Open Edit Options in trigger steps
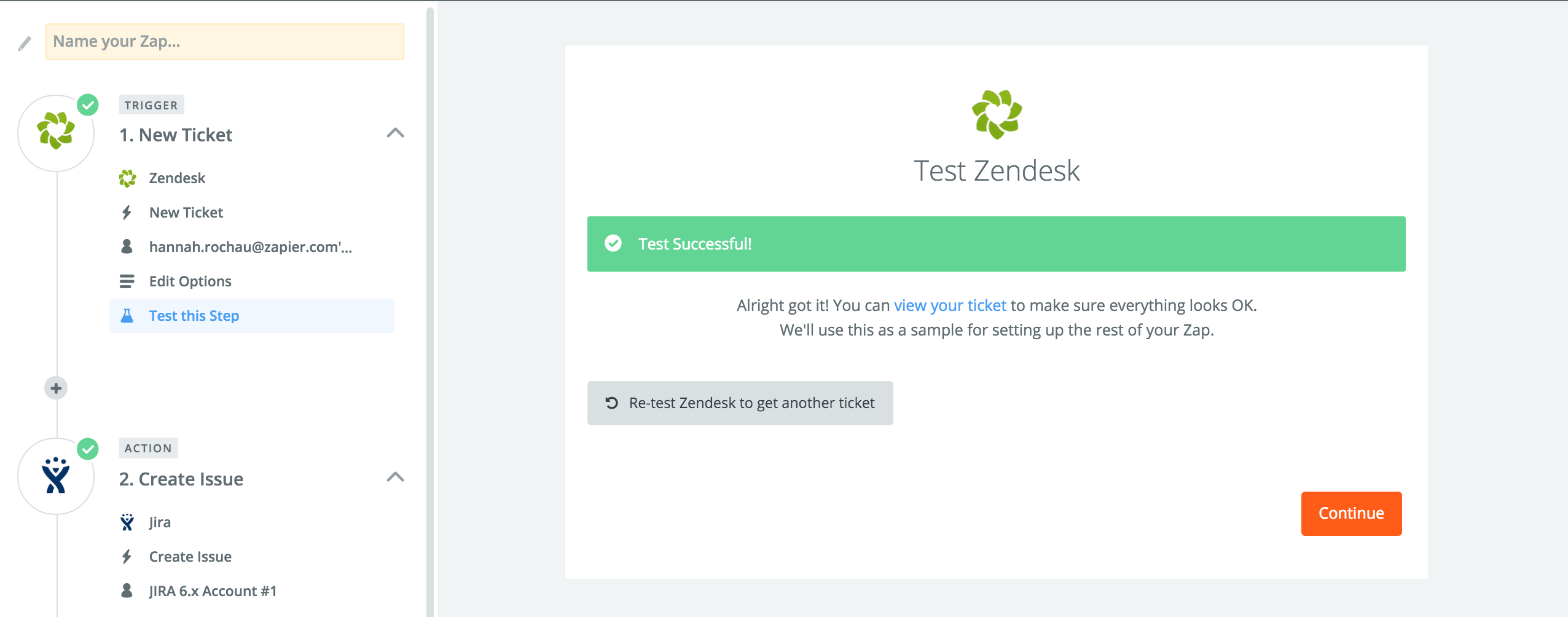 (x=190, y=281)
